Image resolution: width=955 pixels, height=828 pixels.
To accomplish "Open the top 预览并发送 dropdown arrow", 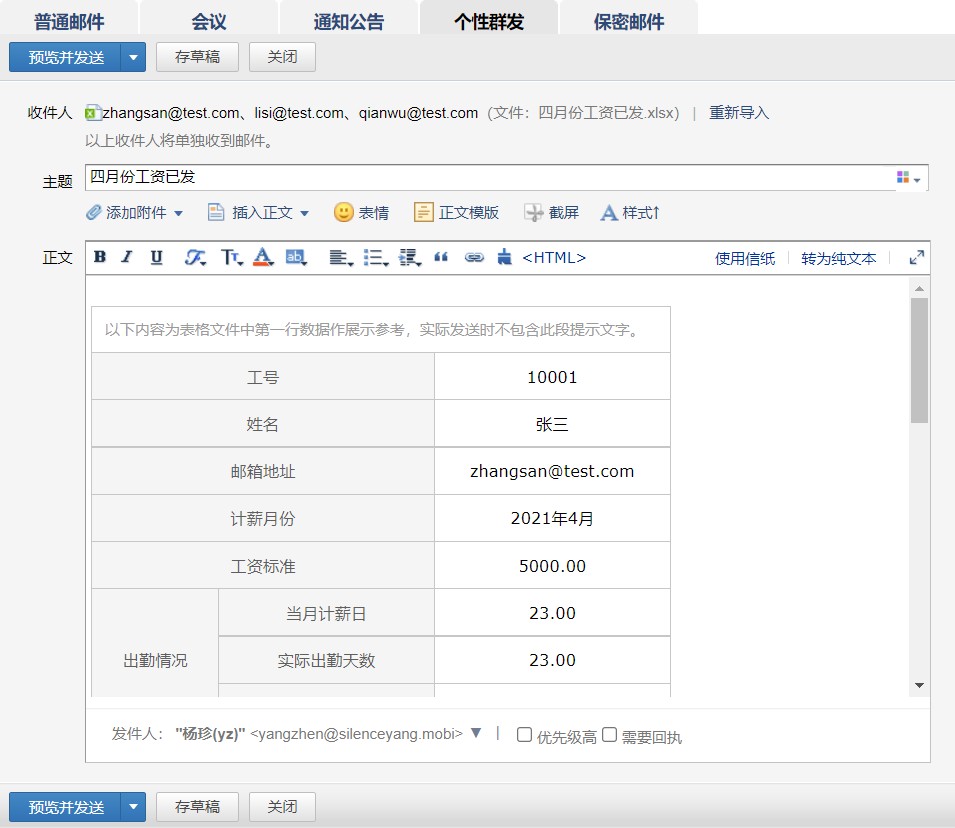I will pyautogui.click(x=133, y=57).
